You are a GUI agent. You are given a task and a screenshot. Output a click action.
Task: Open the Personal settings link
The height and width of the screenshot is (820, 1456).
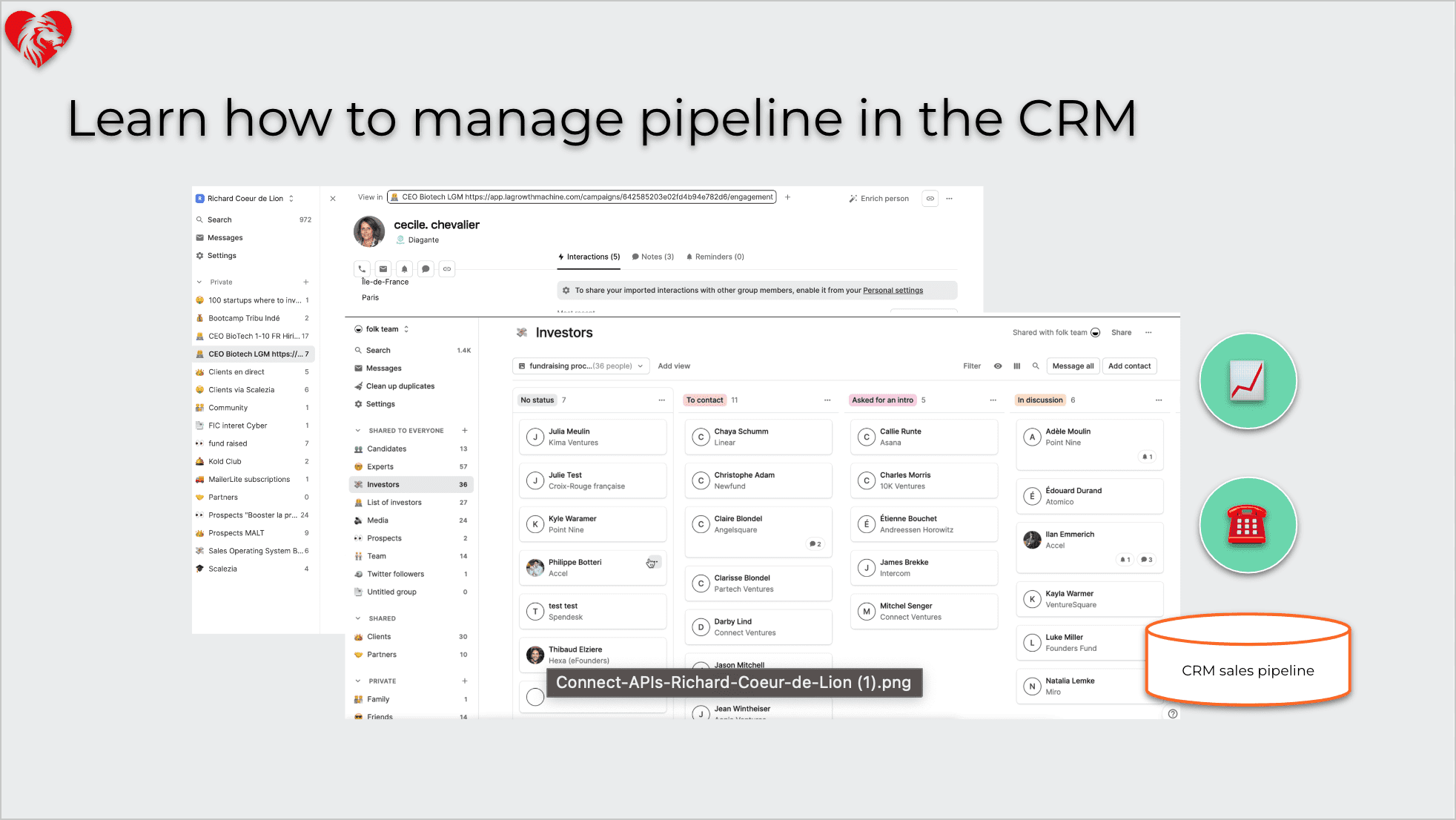893,291
